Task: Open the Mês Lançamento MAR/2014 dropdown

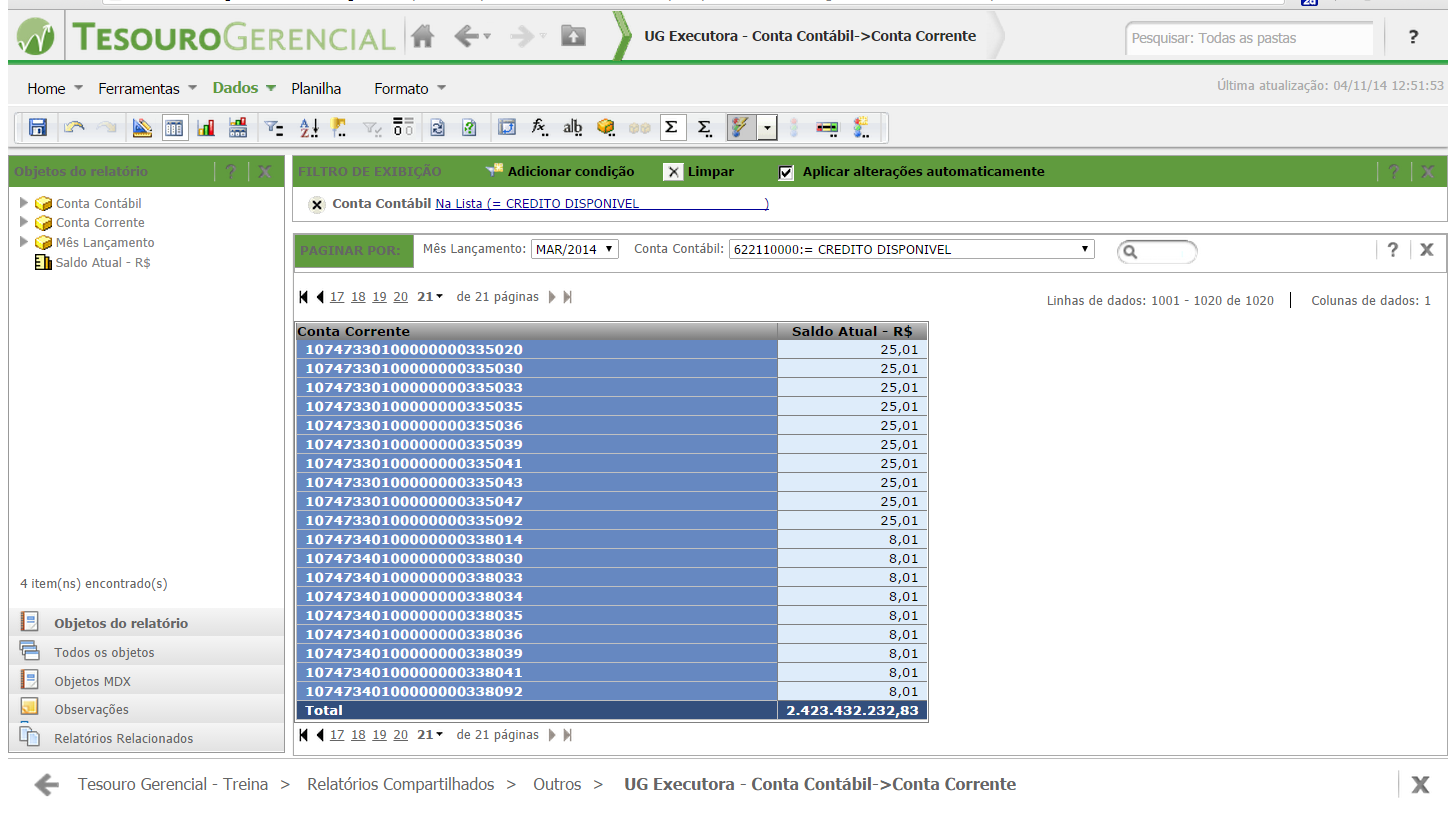Action: pyautogui.click(x=575, y=249)
